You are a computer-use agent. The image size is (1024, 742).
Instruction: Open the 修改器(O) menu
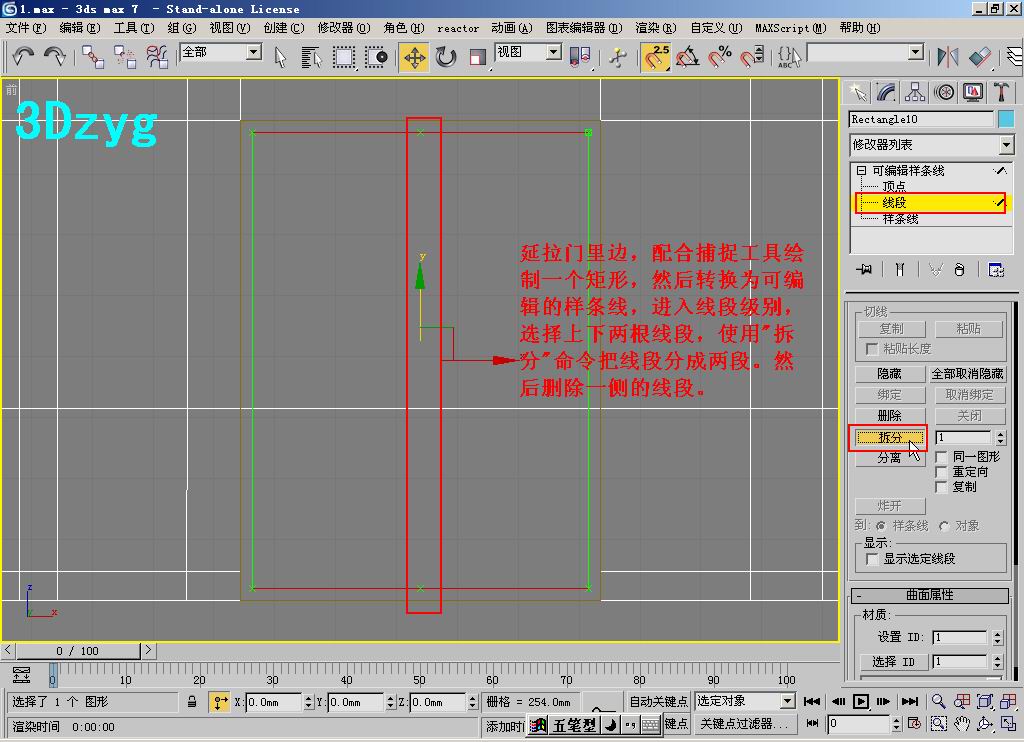(344, 28)
